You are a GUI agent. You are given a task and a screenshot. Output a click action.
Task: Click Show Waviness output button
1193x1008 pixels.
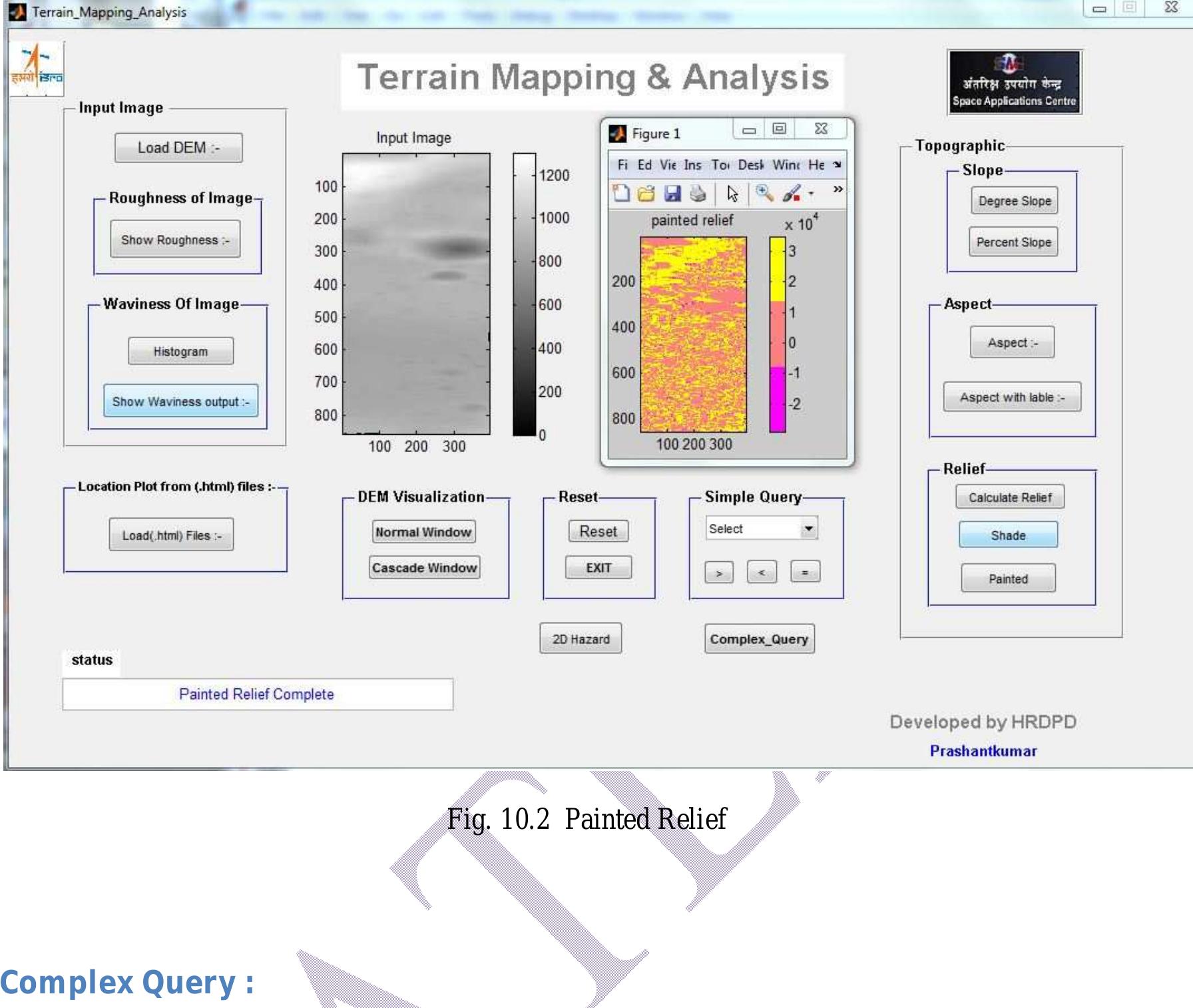pyautogui.click(x=180, y=401)
